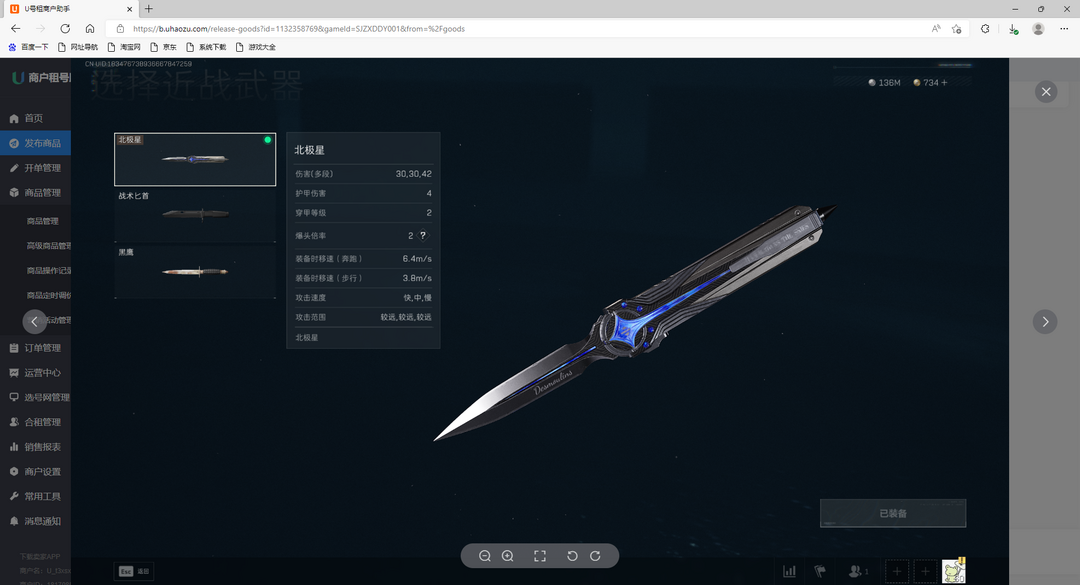Close the image preview overlay
1080x585 pixels.
pos(1046,92)
